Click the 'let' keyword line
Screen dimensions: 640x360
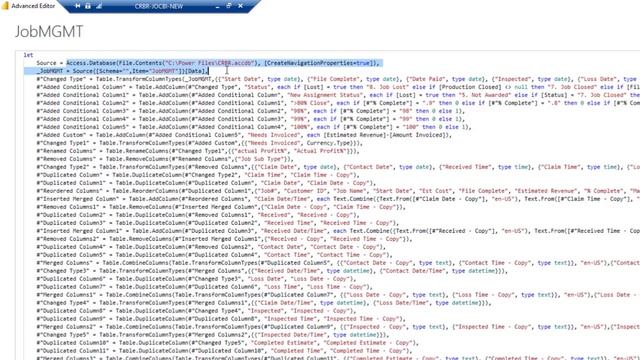28,55
